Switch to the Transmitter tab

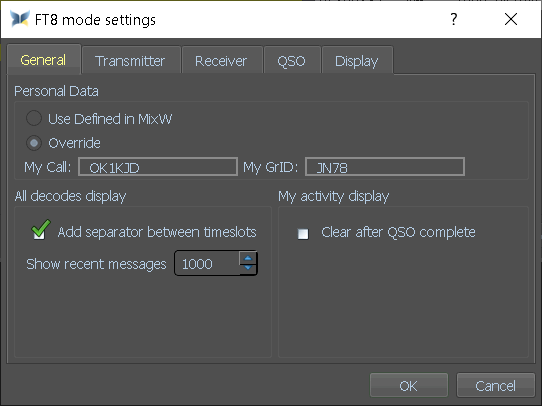click(130, 60)
